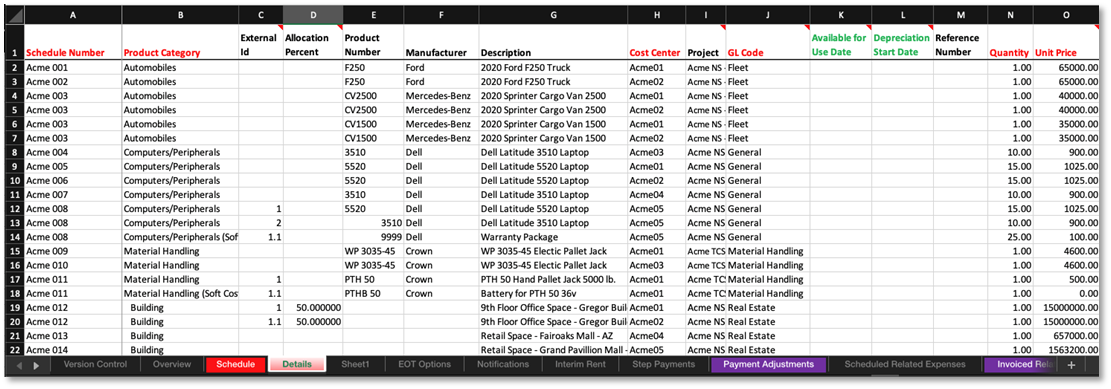
Task: Click the Real Estate GL Code cell row 21
Action: coord(767,335)
